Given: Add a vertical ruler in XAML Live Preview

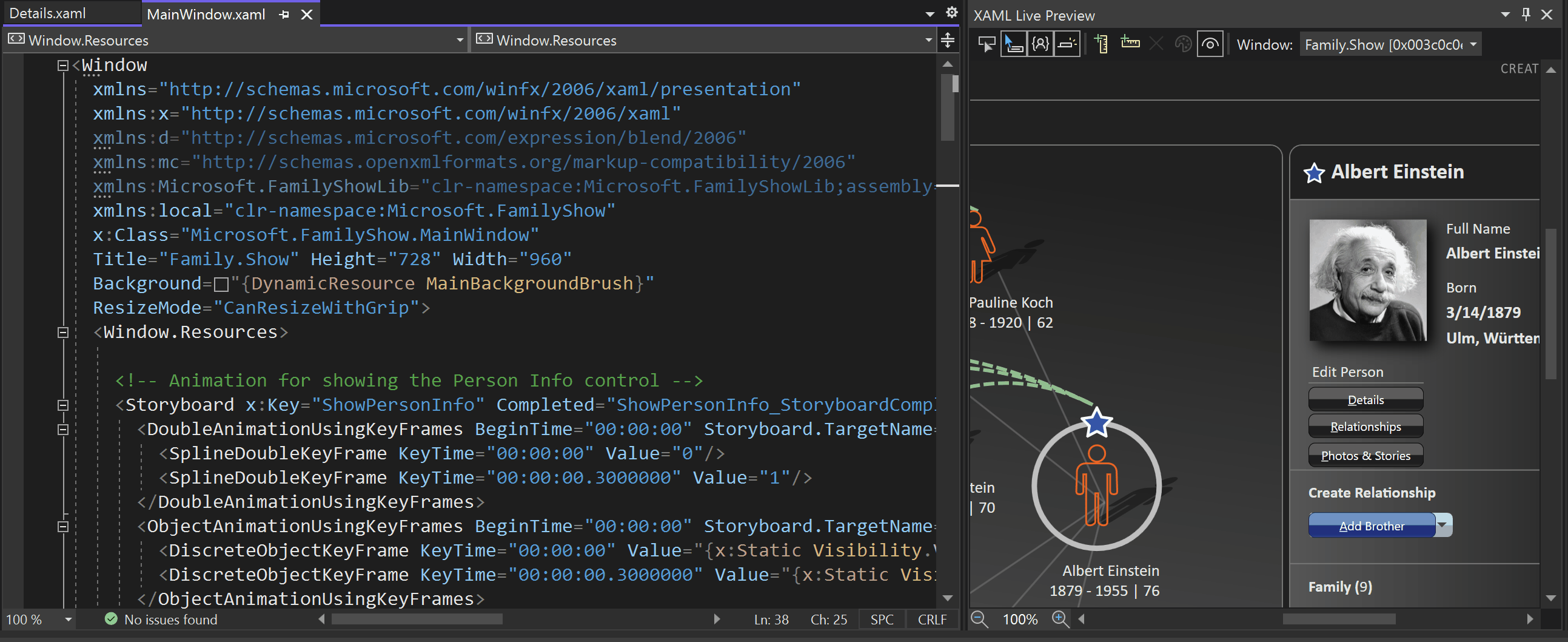Looking at the screenshot, I should point(1101,43).
